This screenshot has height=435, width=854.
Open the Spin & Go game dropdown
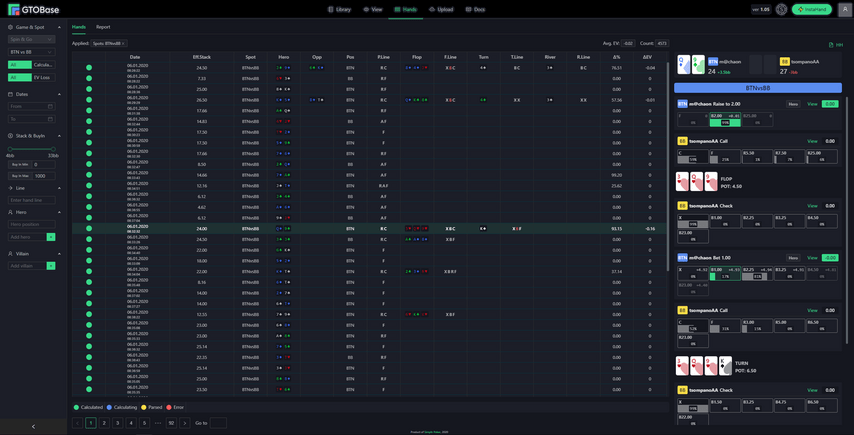(30, 39)
